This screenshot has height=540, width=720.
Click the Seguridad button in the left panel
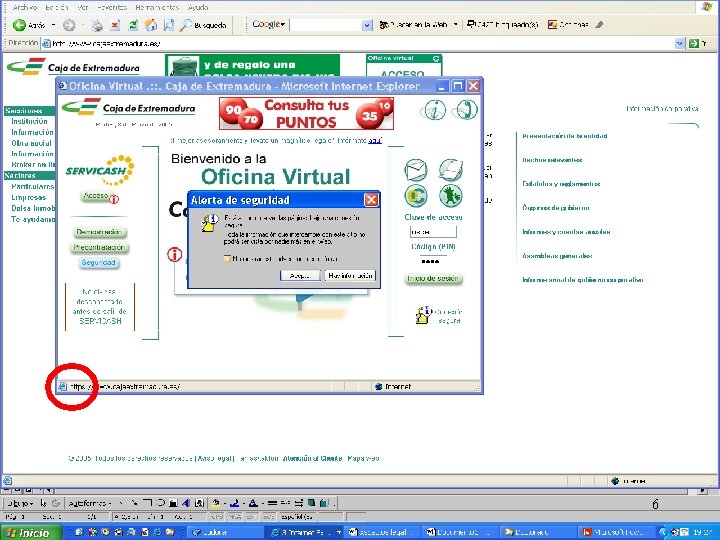click(x=98, y=263)
